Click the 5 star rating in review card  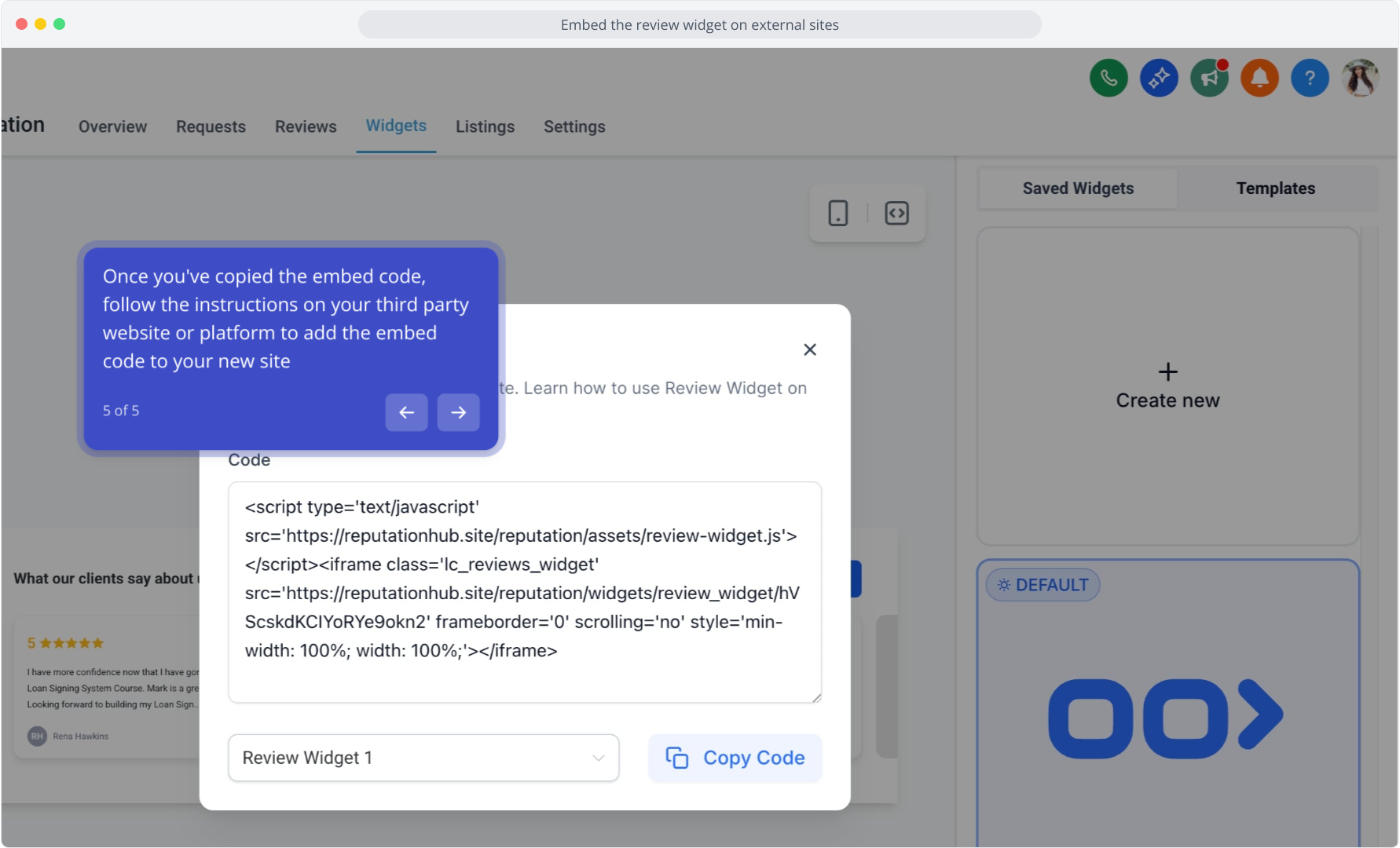click(65, 643)
